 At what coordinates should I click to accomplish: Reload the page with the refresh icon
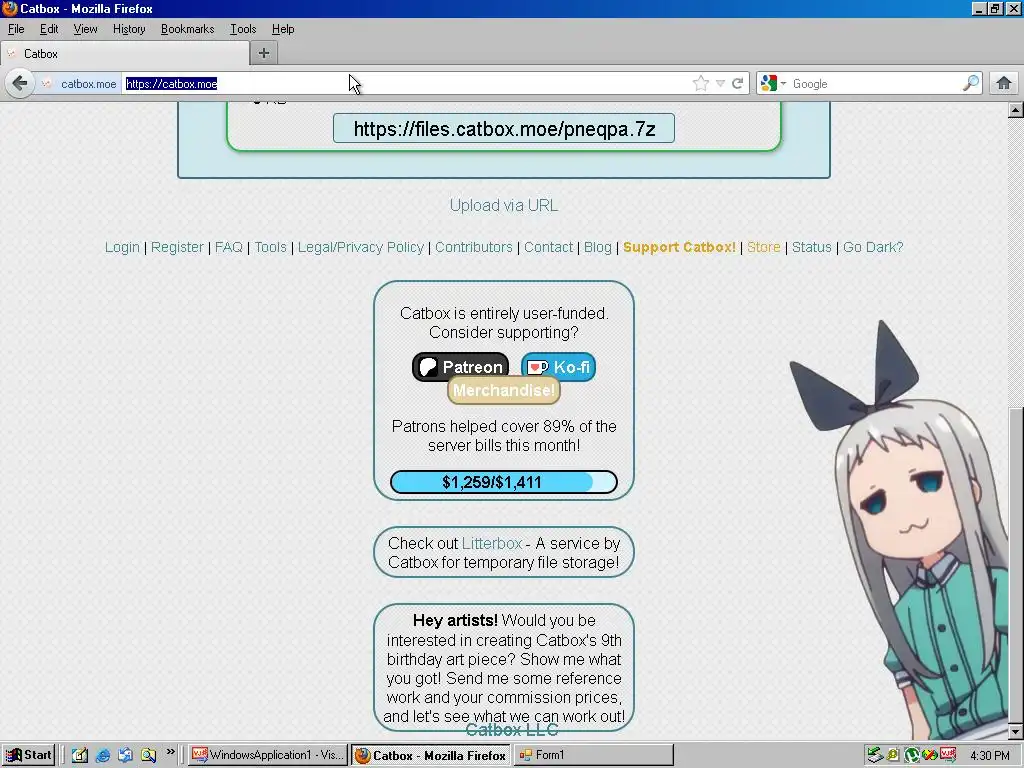coord(737,83)
